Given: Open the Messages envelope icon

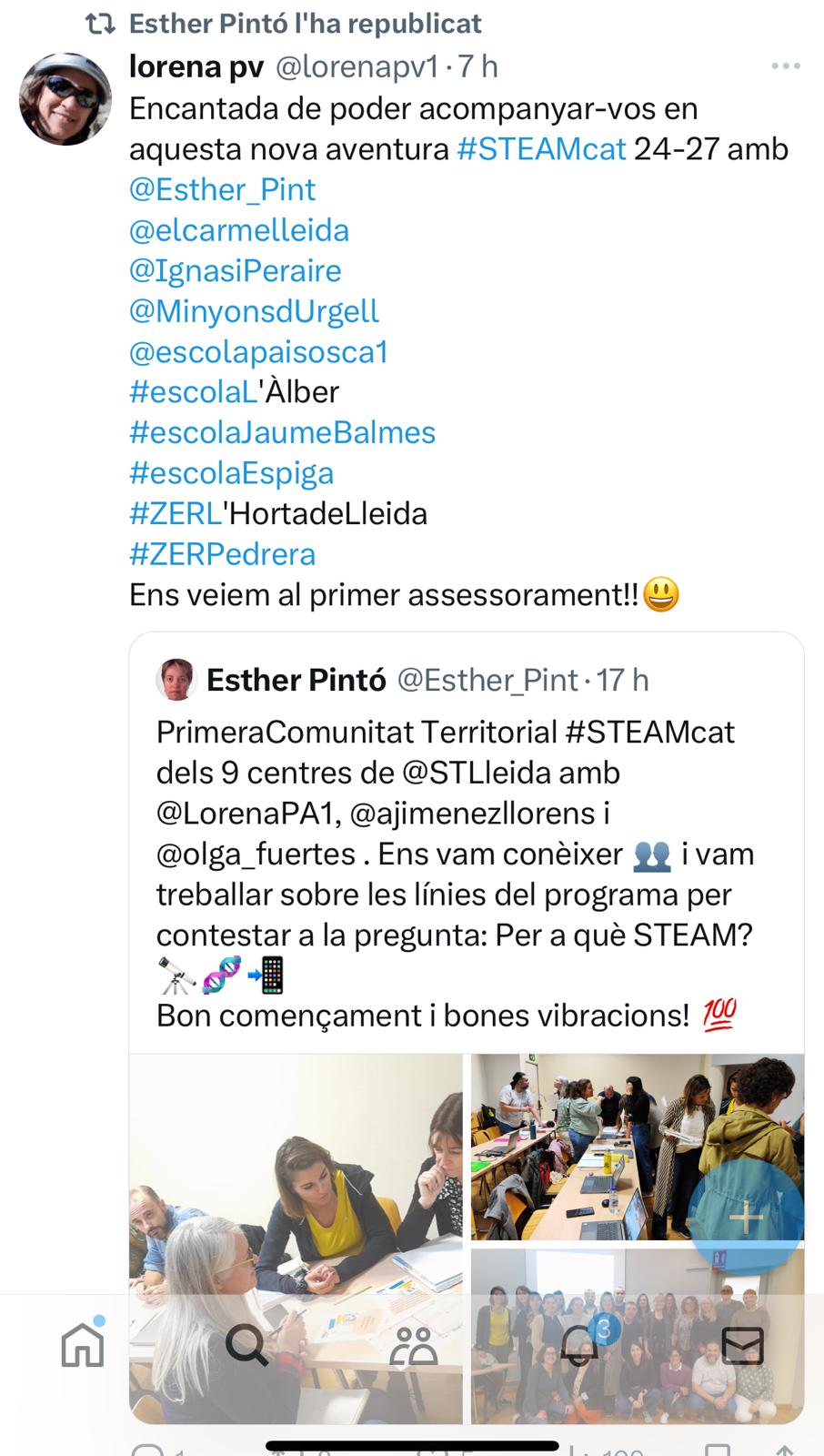Looking at the screenshot, I should (742, 1345).
